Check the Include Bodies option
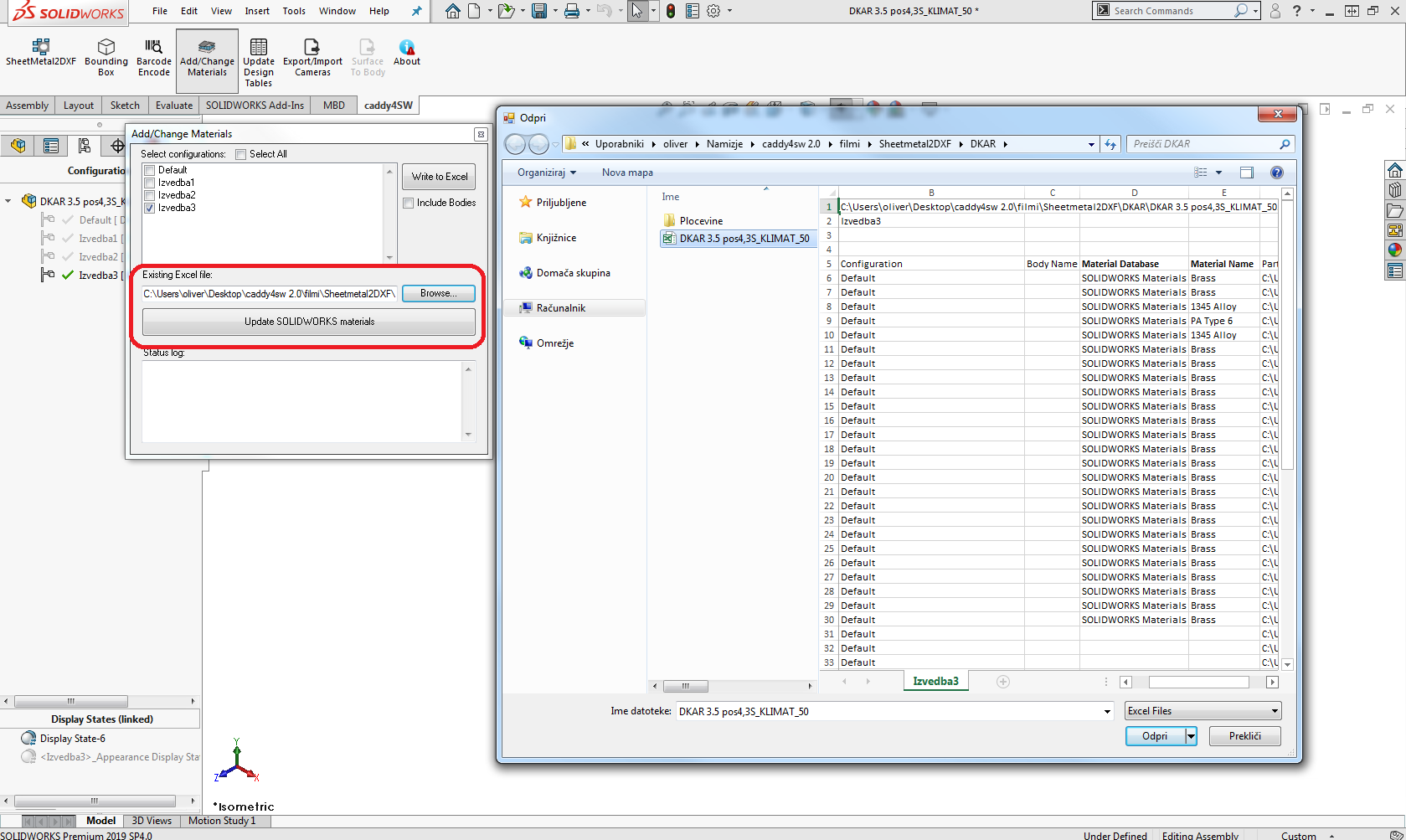The width and height of the screenshot is (1406, 840). point(409,203)
